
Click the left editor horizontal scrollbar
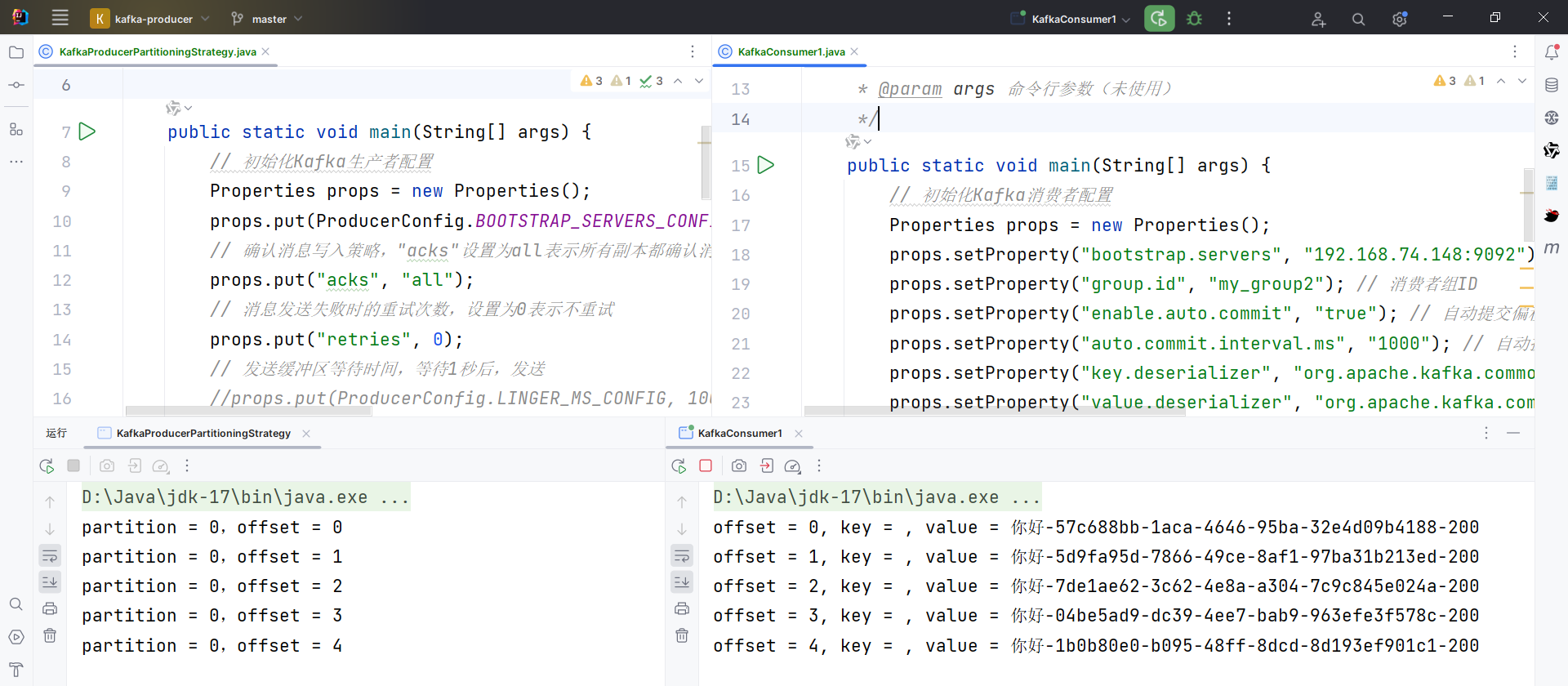point(249,411)
